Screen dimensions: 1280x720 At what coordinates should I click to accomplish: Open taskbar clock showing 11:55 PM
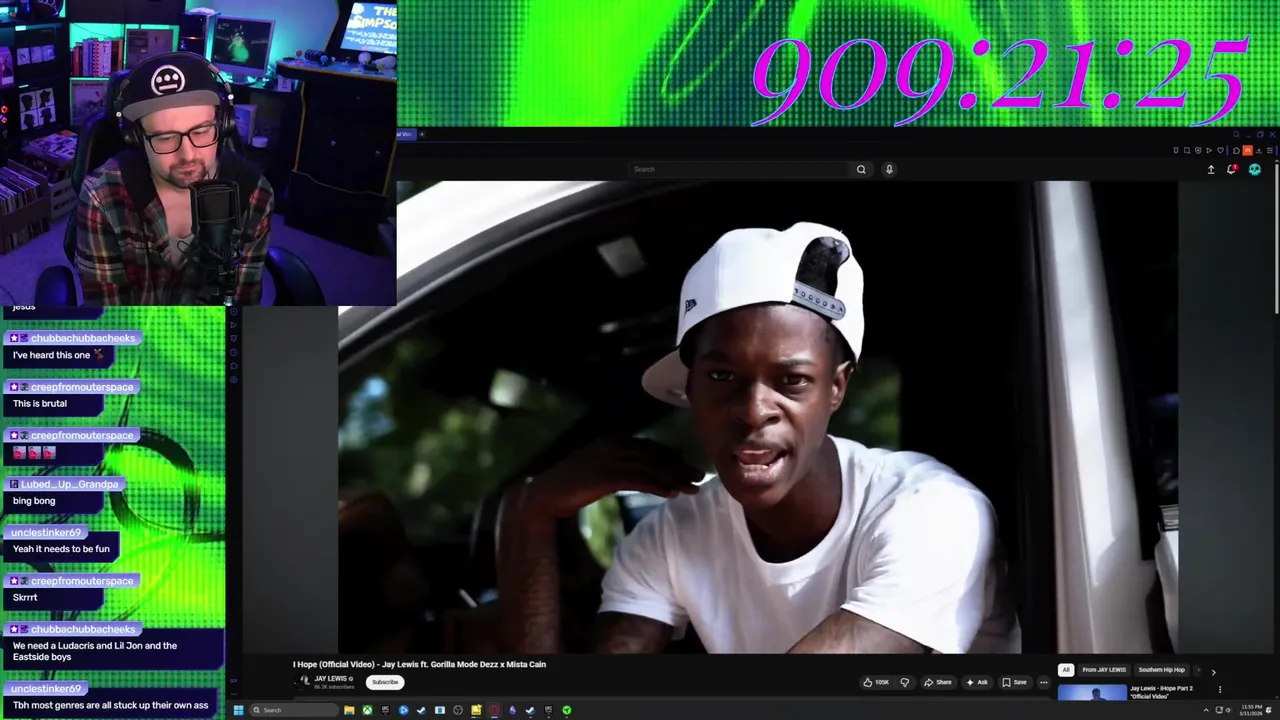point(1251,710)
